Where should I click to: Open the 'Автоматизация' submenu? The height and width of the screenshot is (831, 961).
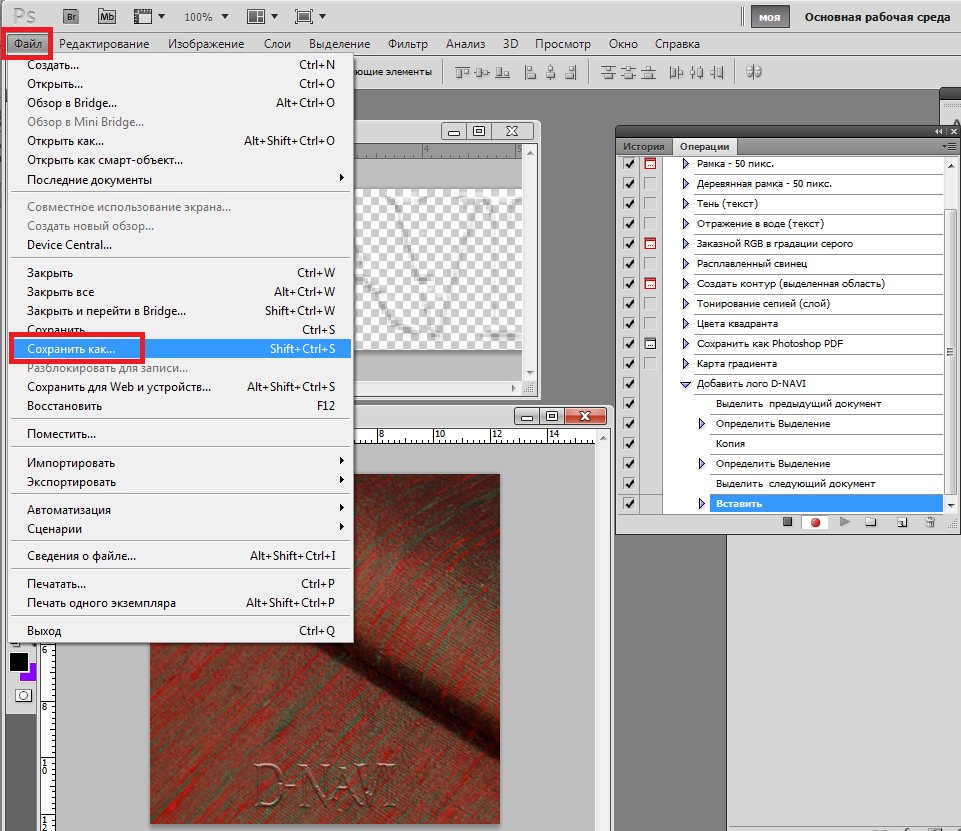180,510
